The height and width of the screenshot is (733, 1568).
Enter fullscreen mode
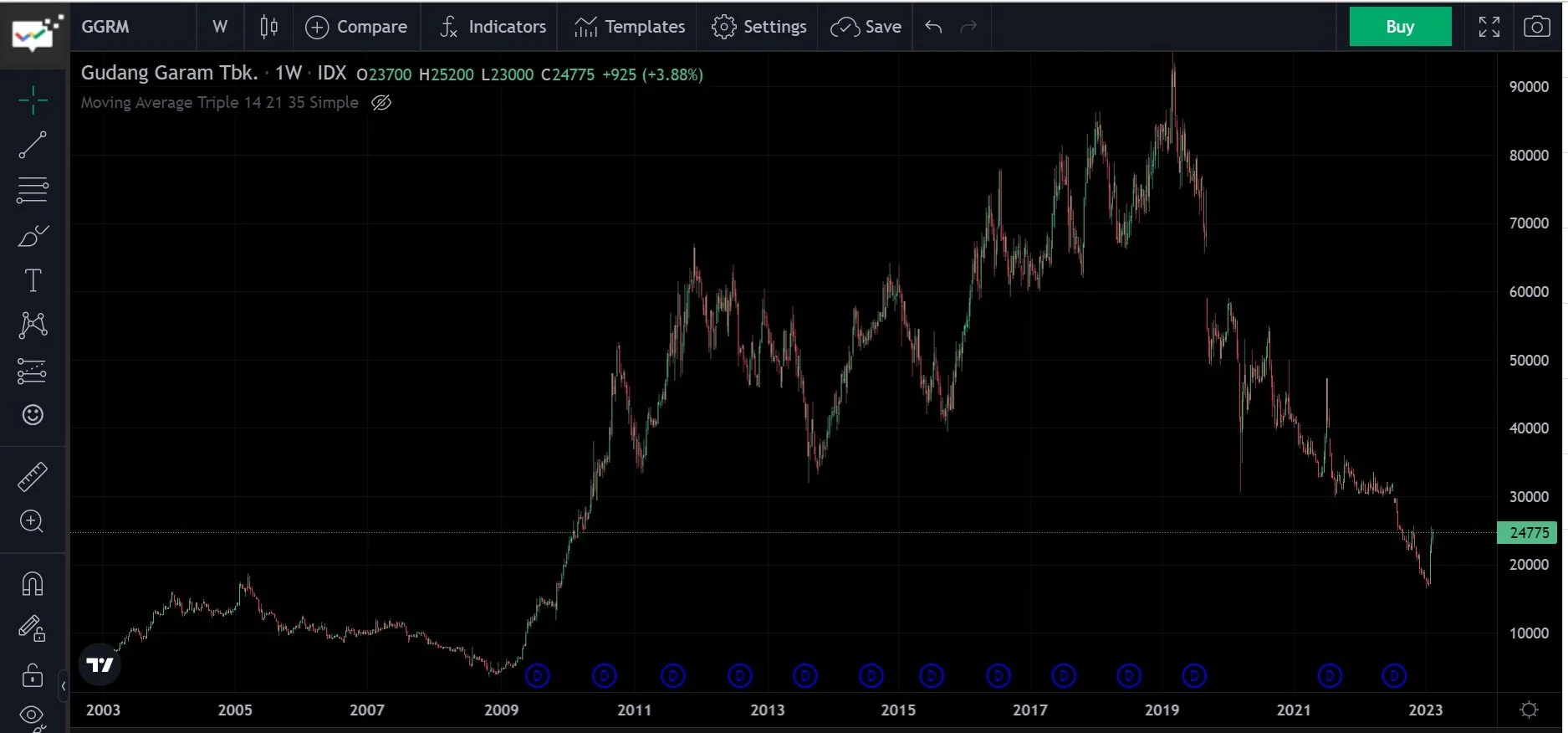pyautogui.click(x=1489, y=27)
